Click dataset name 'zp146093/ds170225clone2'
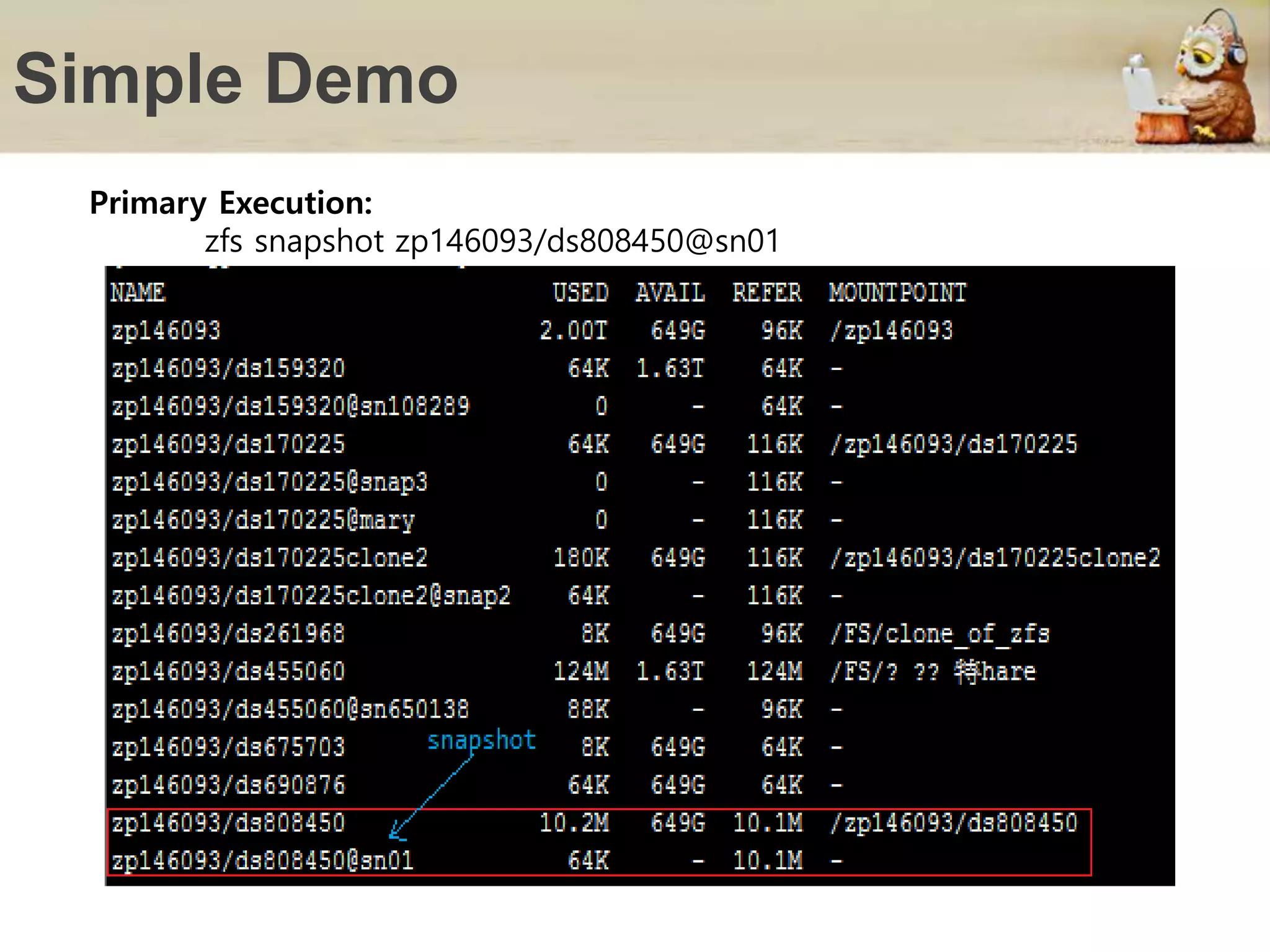This screenshot has height=952, width=1270. (x=270, y=558)
